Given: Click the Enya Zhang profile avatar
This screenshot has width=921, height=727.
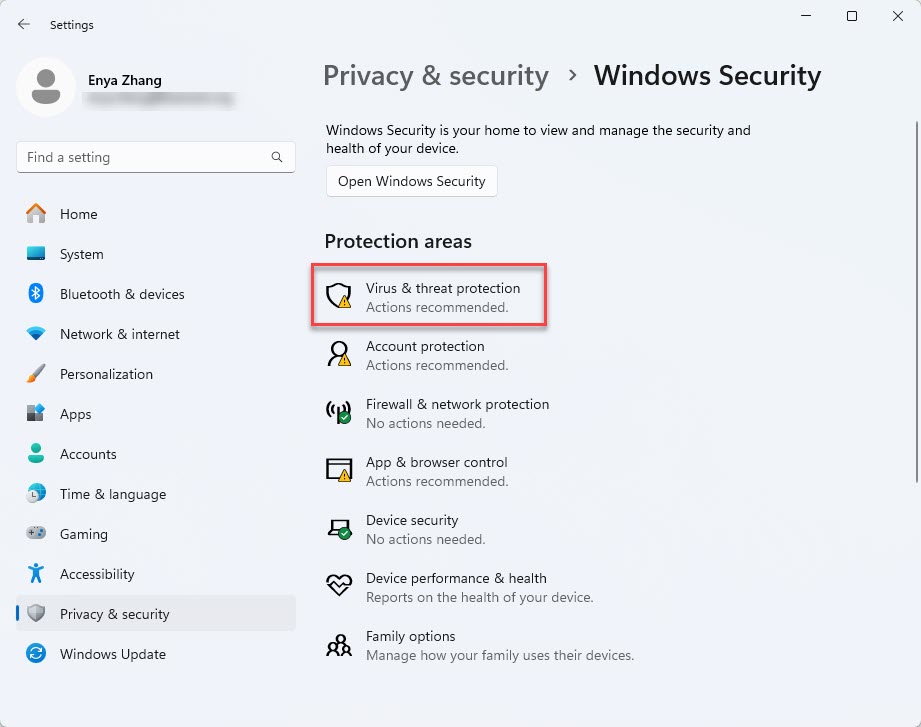Looking at the screenshot, I should tap(46, 87).
